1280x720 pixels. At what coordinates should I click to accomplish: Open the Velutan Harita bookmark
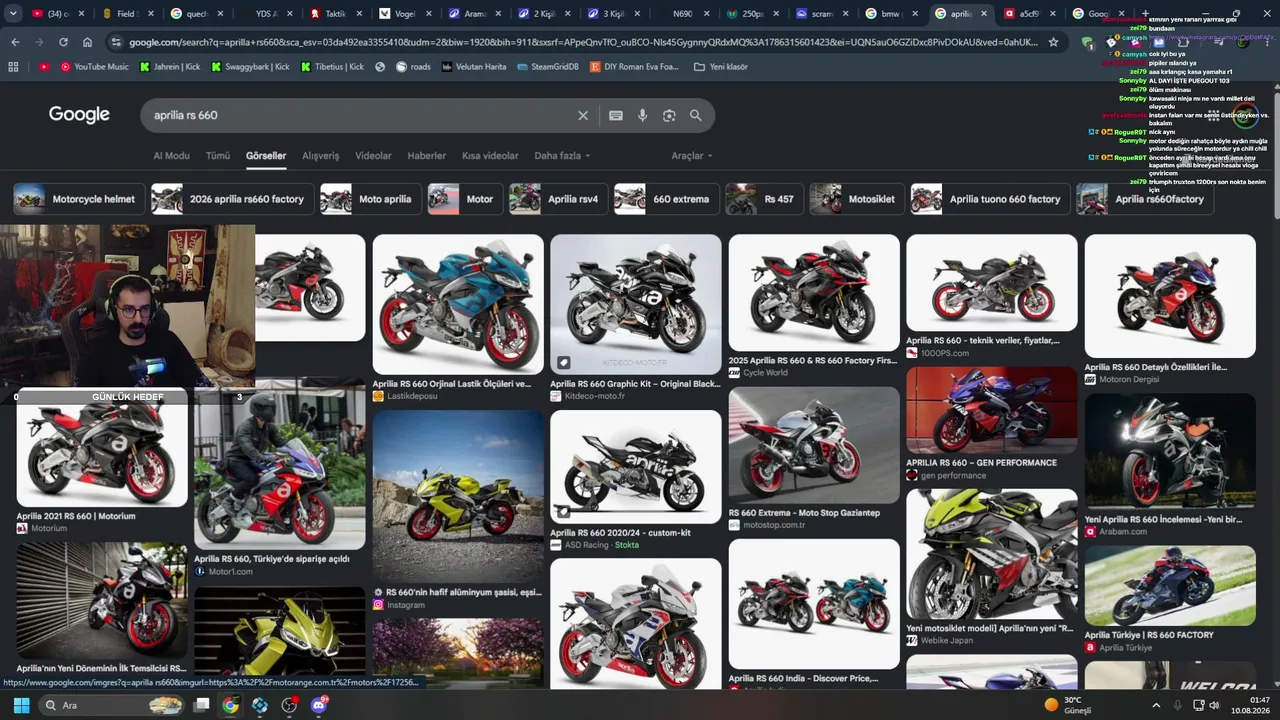(473, 67)
